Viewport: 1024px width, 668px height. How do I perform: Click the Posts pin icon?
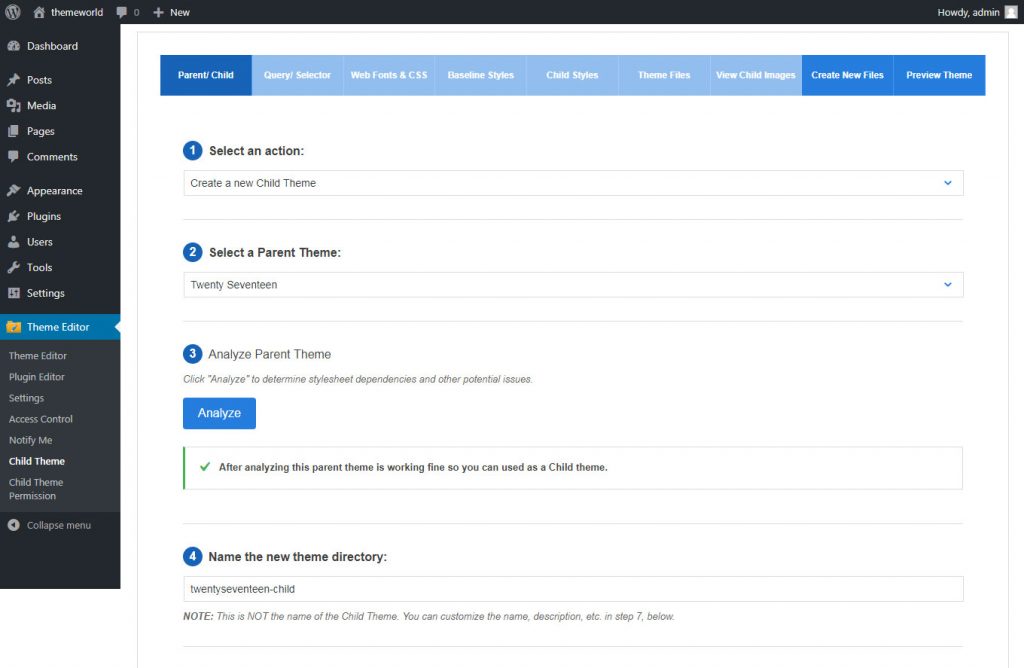pos(14,80)
